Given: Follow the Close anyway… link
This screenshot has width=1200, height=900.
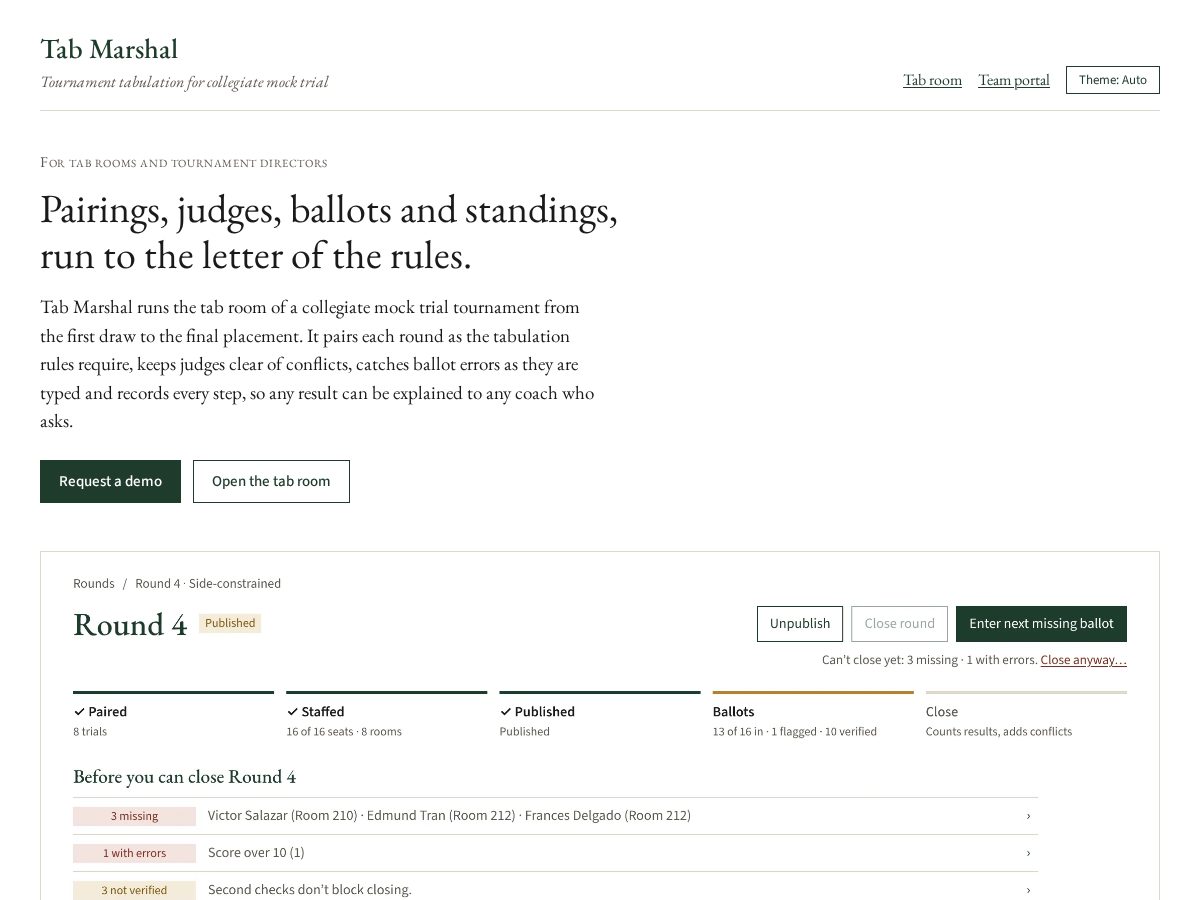Looking at the screenshot, I should point(1084,660).
